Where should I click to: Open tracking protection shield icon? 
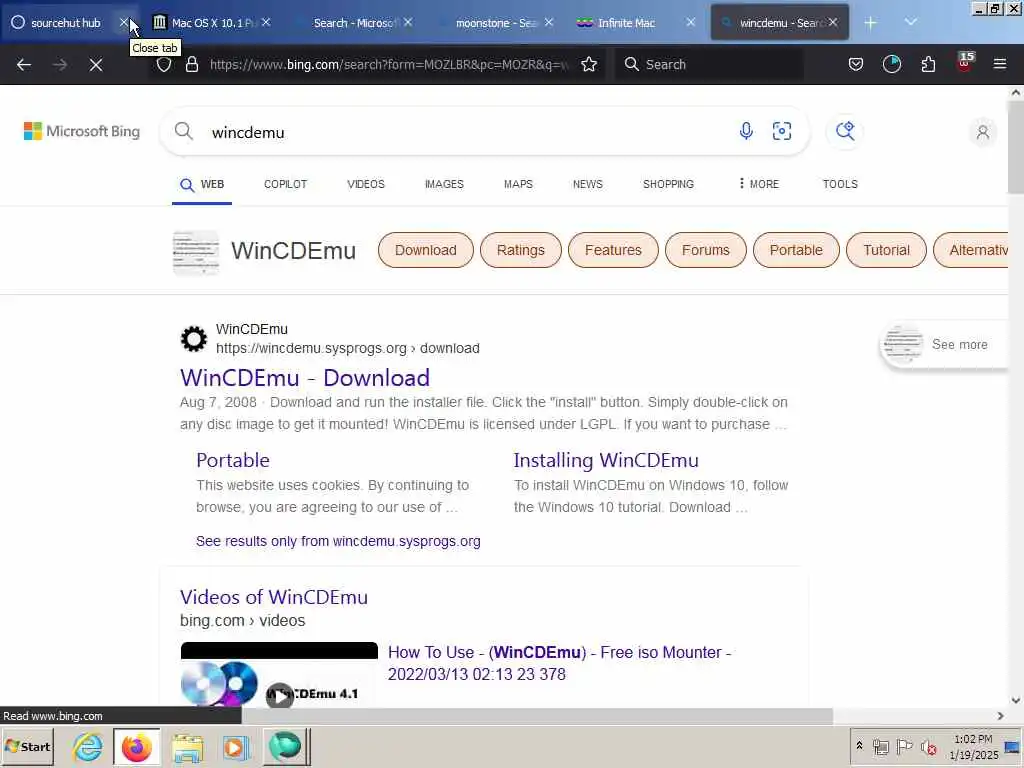coord(164,64)
